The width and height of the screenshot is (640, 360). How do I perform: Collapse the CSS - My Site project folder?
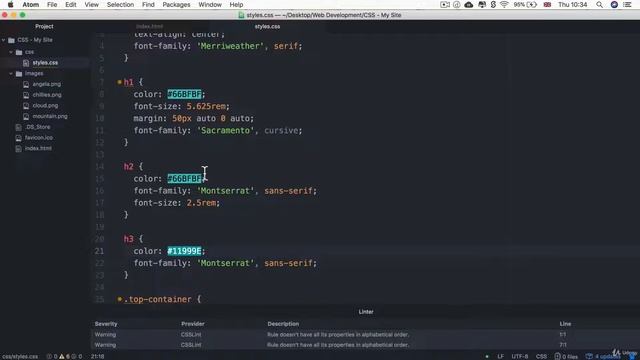pyautogui.click(x=4, y=40)
